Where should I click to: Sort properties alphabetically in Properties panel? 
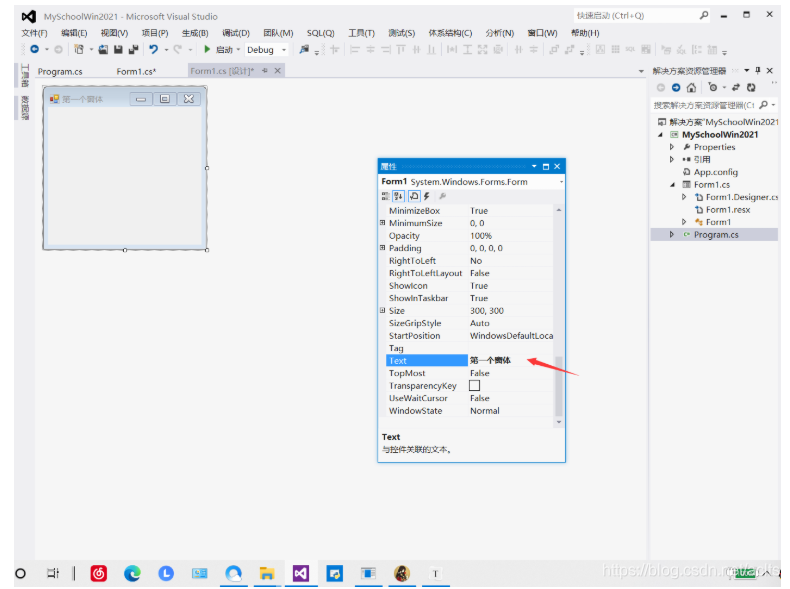[x=399, y=196]
